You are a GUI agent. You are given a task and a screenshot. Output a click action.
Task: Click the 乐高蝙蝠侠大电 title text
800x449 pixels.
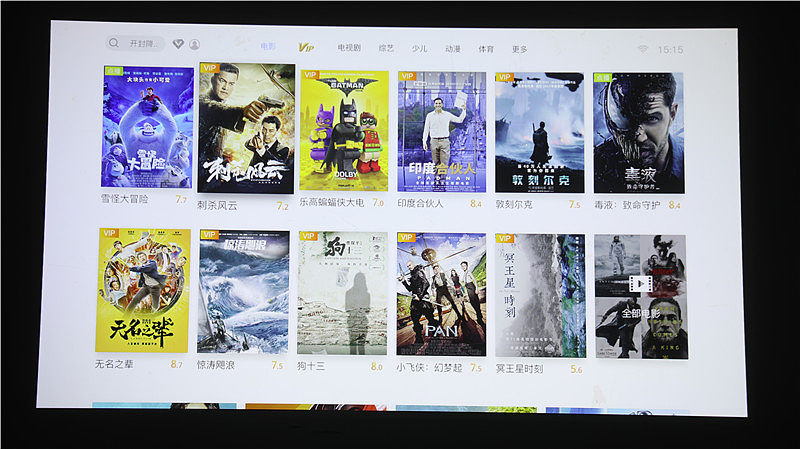(332, 202)
